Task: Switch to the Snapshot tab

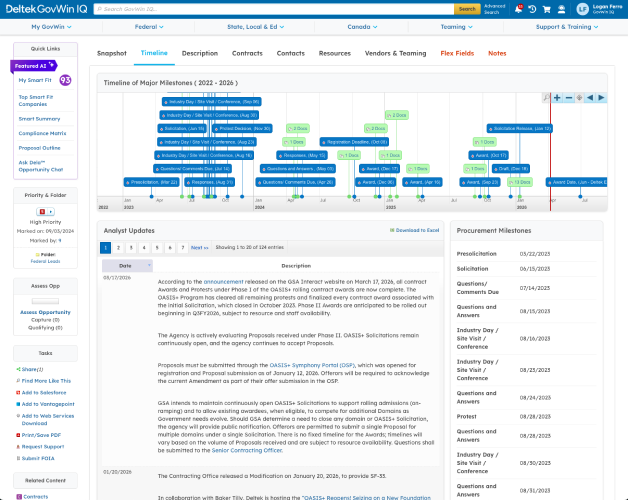Action: (112, 53)
